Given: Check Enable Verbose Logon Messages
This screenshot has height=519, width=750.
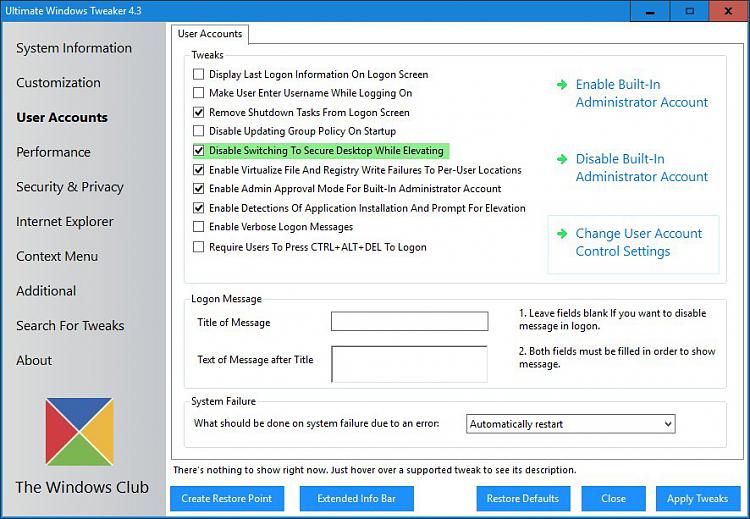Looking at the screenshot, I should (x=199, y=227).
